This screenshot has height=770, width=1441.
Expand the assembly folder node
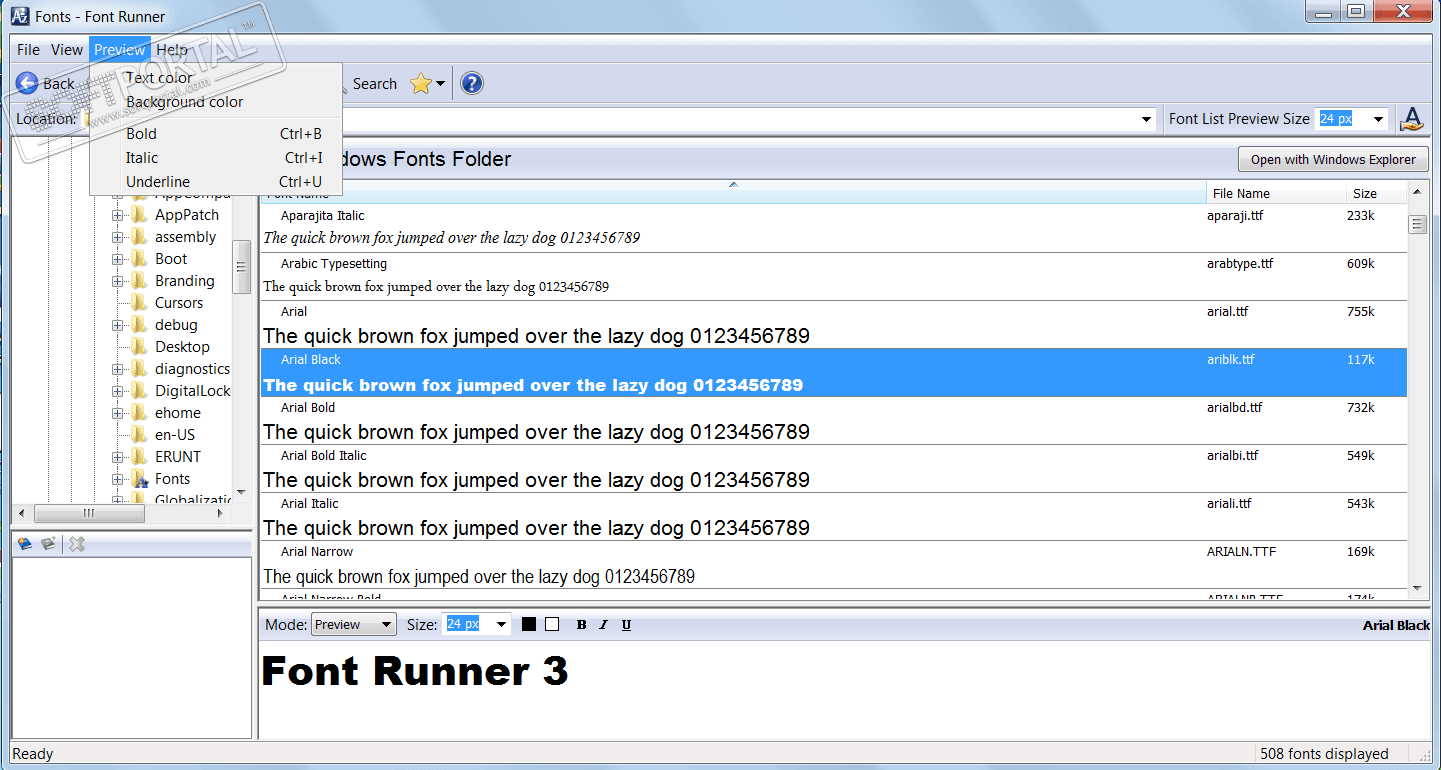pyautogui.click(x=117, y=237)
